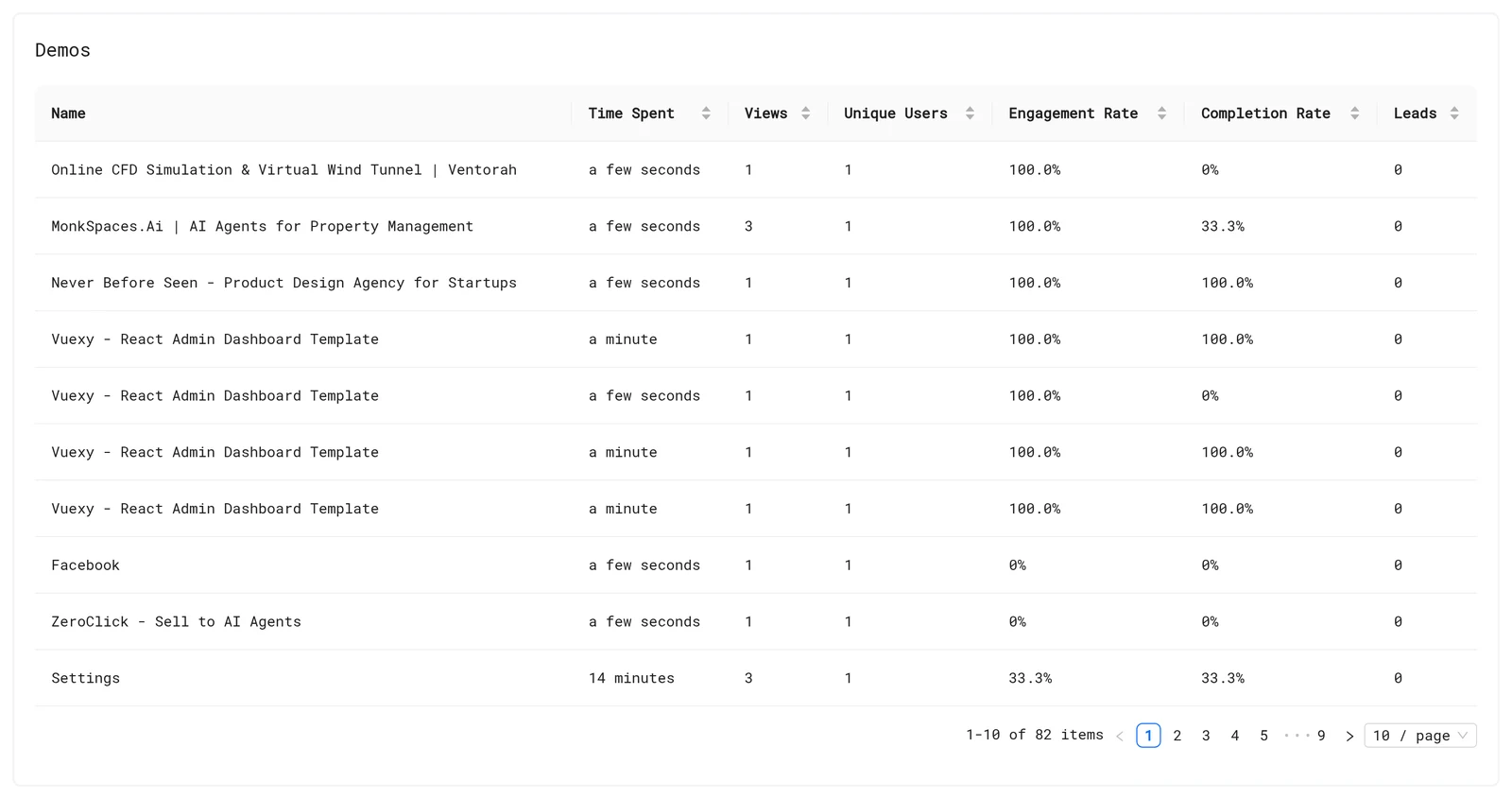Click MonkSpaces.Ai's 33.3% completion rate
1512x799 pixels.
point(1223,227)
